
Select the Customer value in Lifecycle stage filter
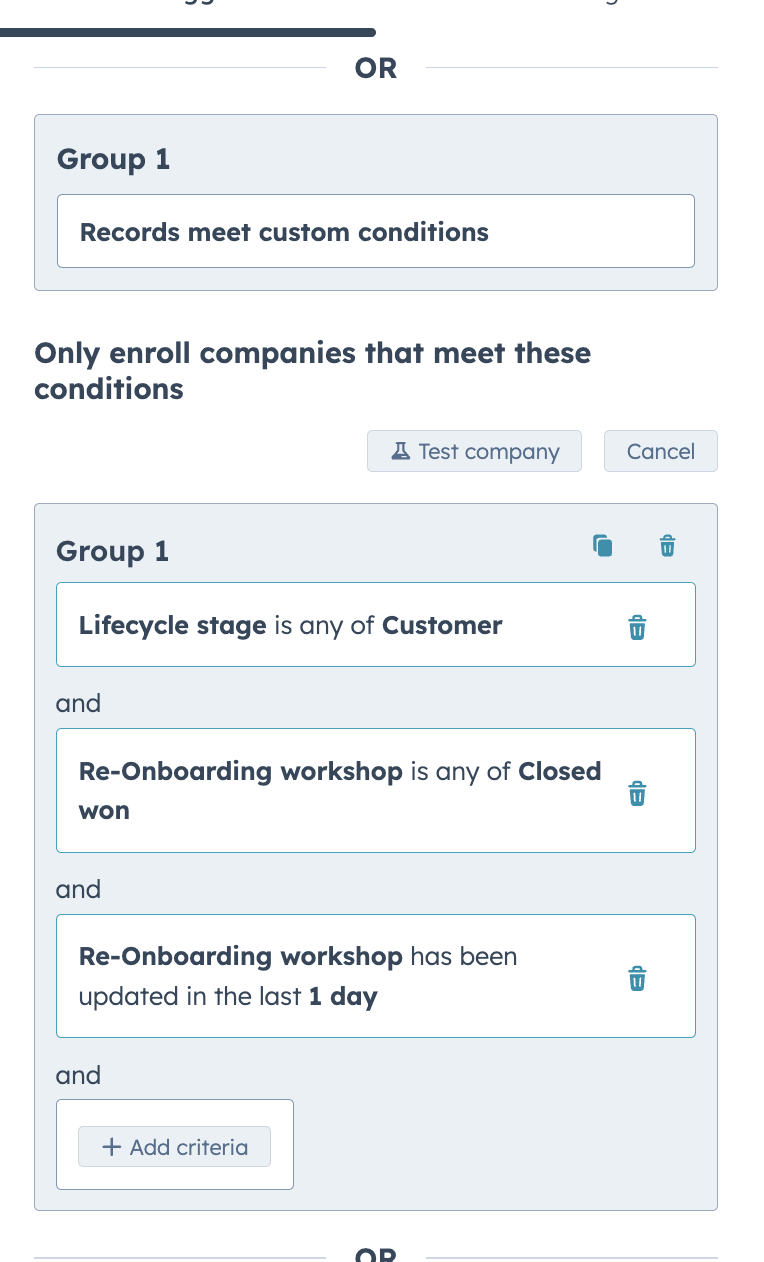click(x=442, y=626)
